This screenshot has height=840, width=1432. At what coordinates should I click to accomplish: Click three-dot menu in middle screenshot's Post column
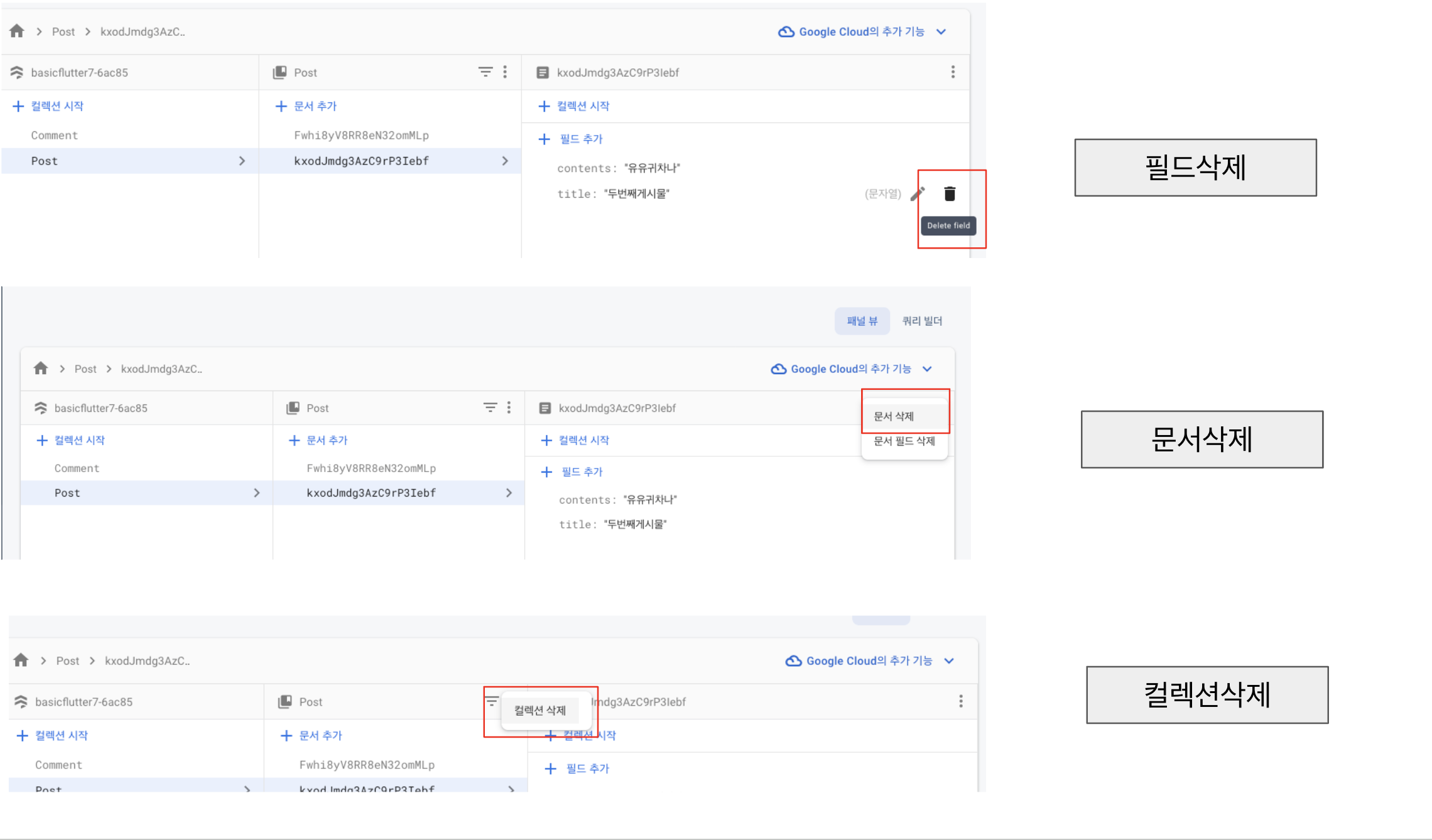(509, 408)
